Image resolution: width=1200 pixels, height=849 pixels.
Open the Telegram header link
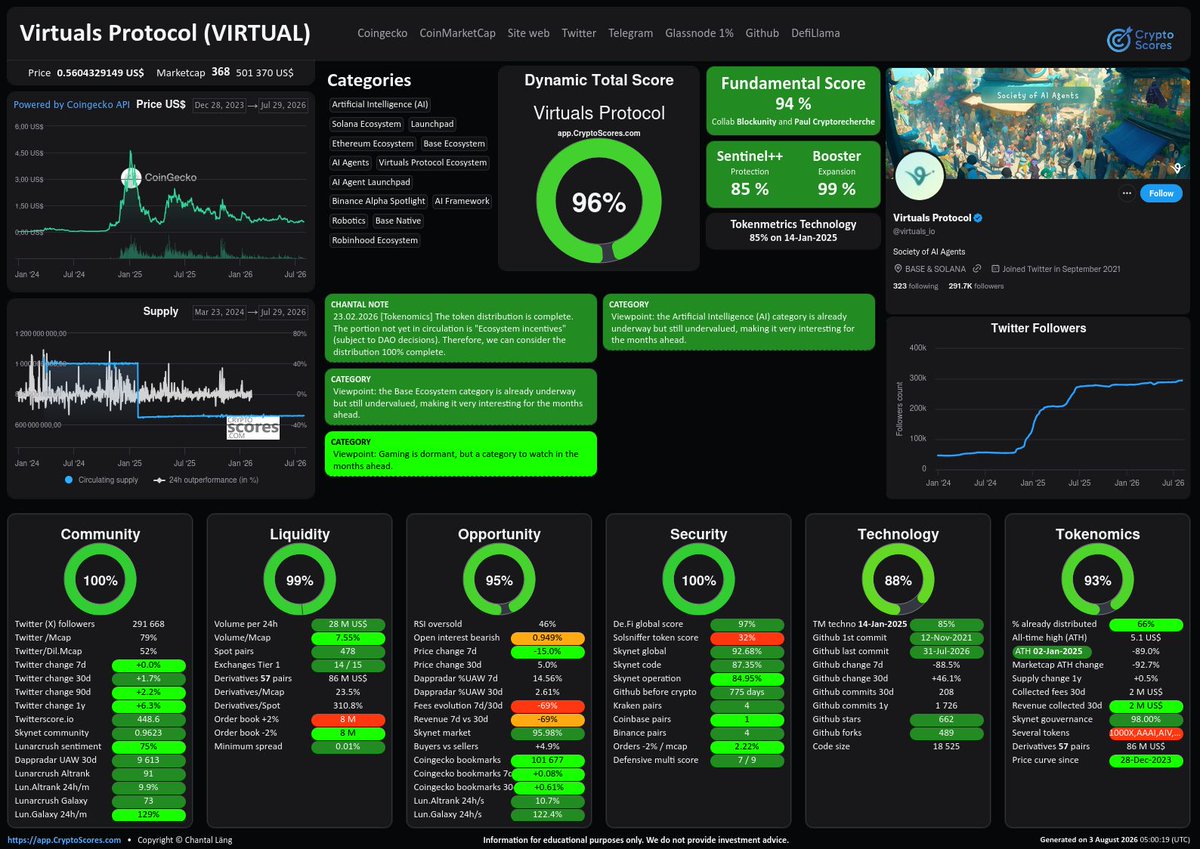(x=630, y=33)
